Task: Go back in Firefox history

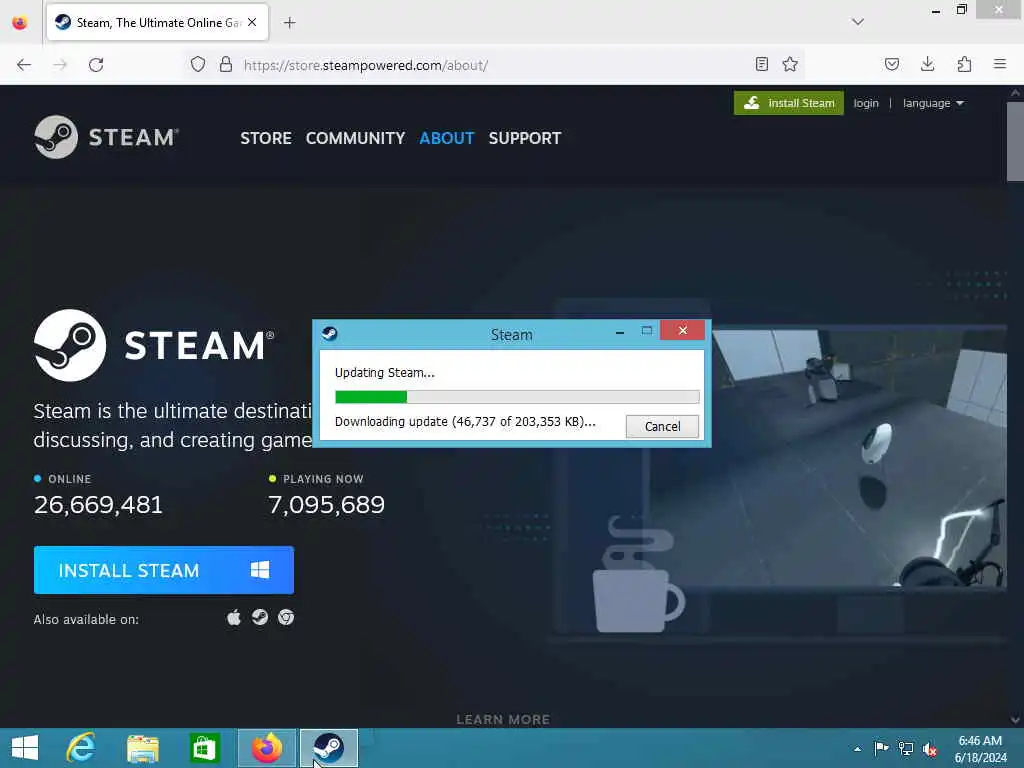Action: 24,65
